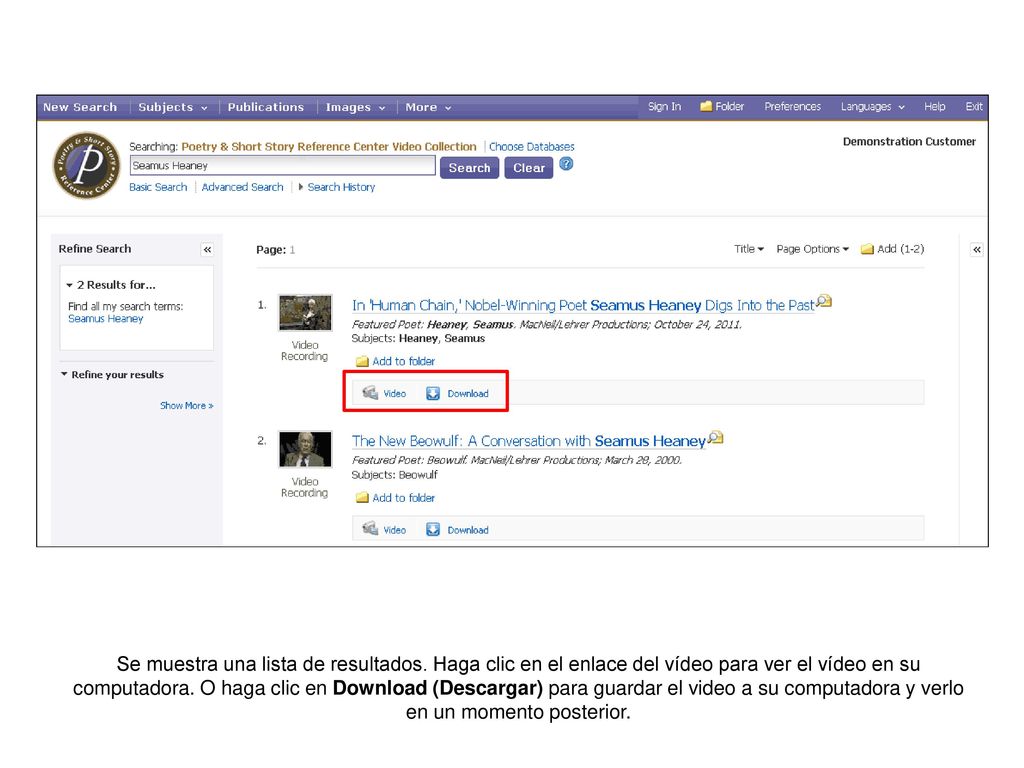Click Show More in refine panel

click(x=187, y=406)
